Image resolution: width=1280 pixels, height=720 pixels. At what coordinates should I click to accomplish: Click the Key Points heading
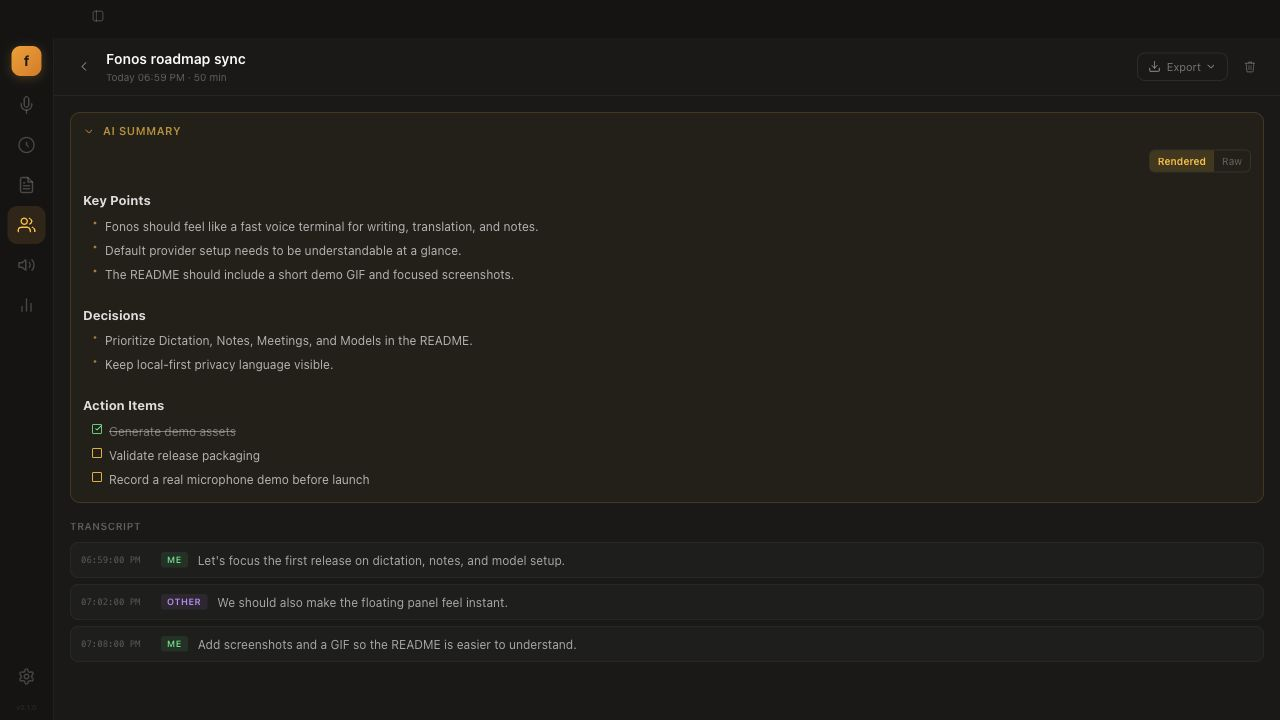pyautogui.click(x=117, y=201)
